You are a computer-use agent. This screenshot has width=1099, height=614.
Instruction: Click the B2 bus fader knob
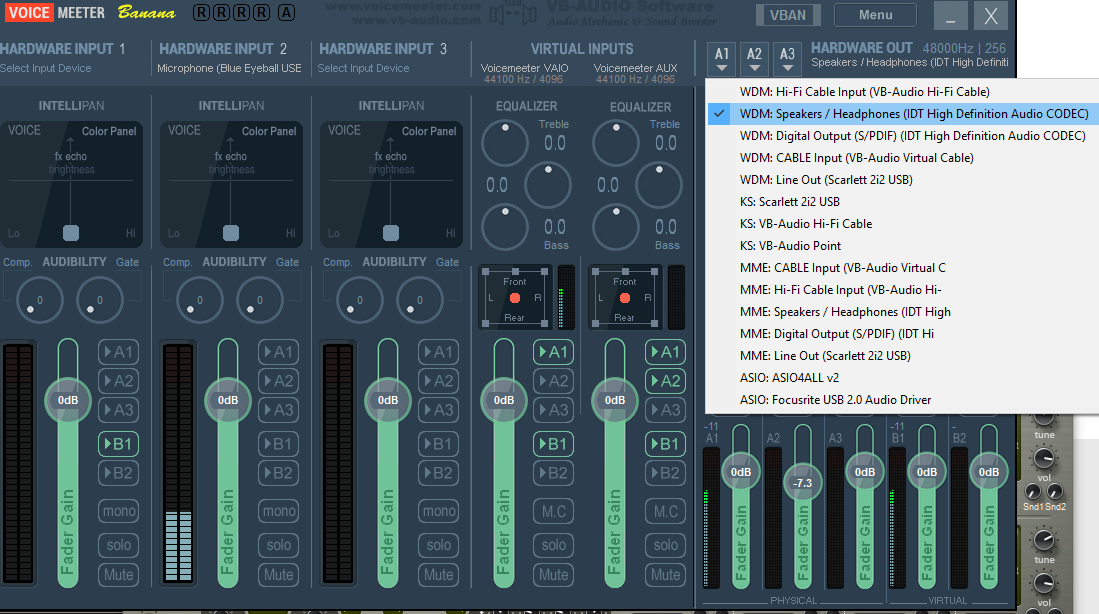pos(989,472)
